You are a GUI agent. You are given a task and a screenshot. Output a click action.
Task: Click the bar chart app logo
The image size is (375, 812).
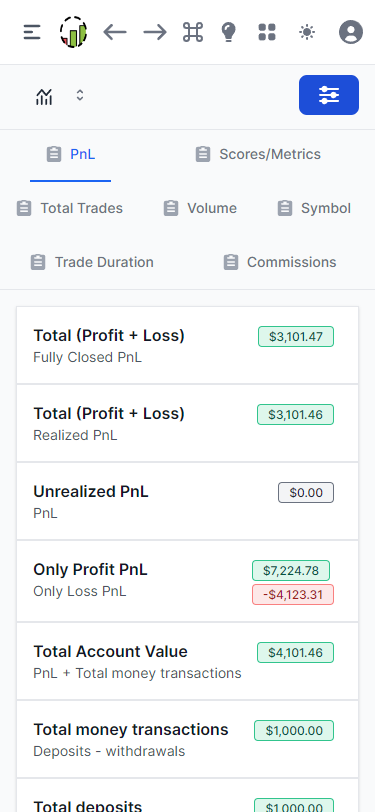tap(73, 32)
